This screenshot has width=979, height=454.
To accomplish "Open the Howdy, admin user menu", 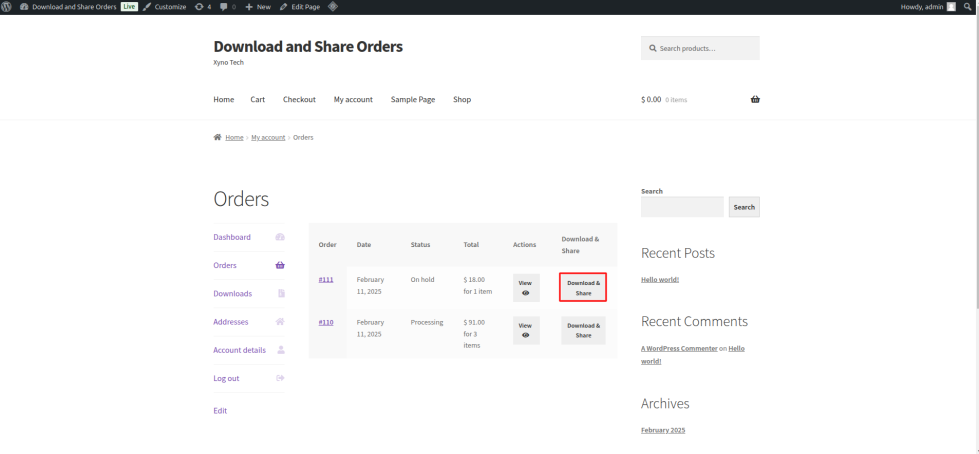I will (927, 6).
